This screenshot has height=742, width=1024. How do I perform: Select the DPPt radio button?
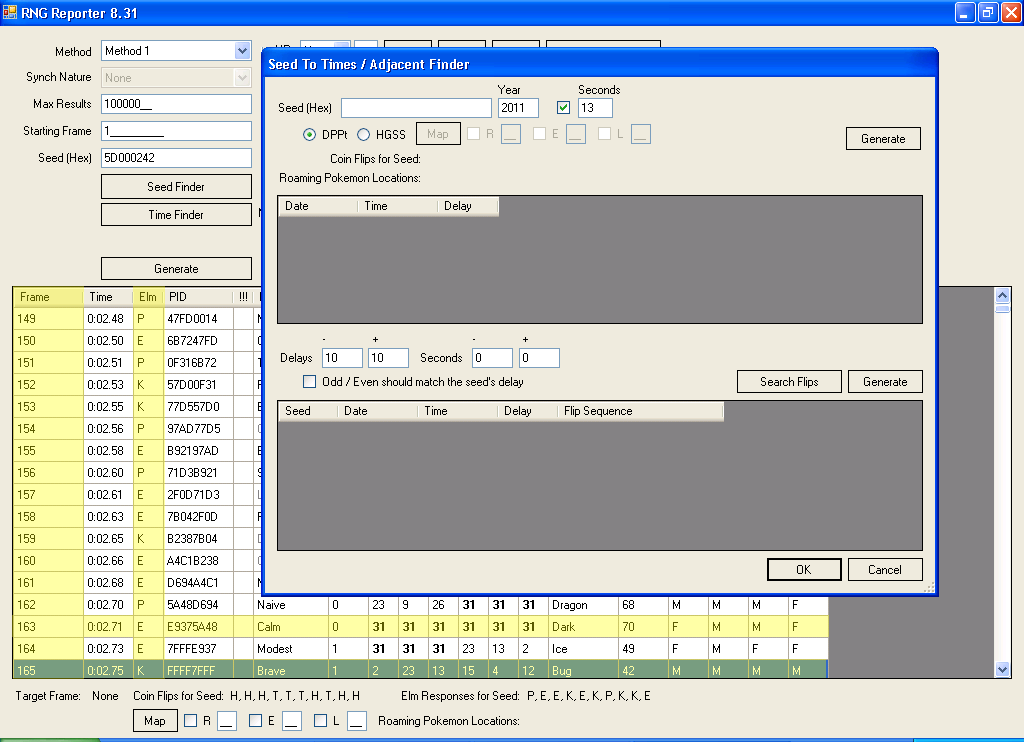[x=310, y=135]
